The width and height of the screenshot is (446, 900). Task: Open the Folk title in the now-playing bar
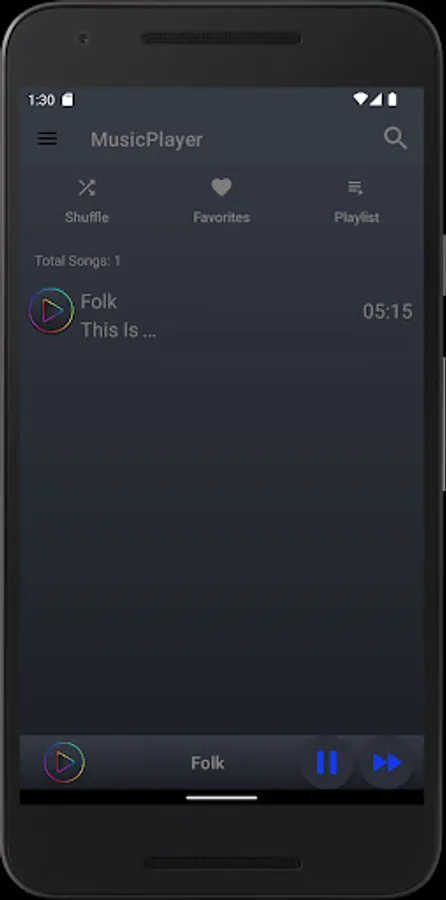(208, 763)
